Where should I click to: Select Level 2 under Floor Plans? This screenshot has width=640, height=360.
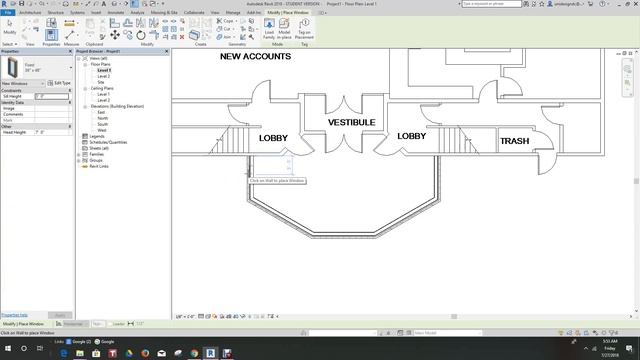(104, 76)
